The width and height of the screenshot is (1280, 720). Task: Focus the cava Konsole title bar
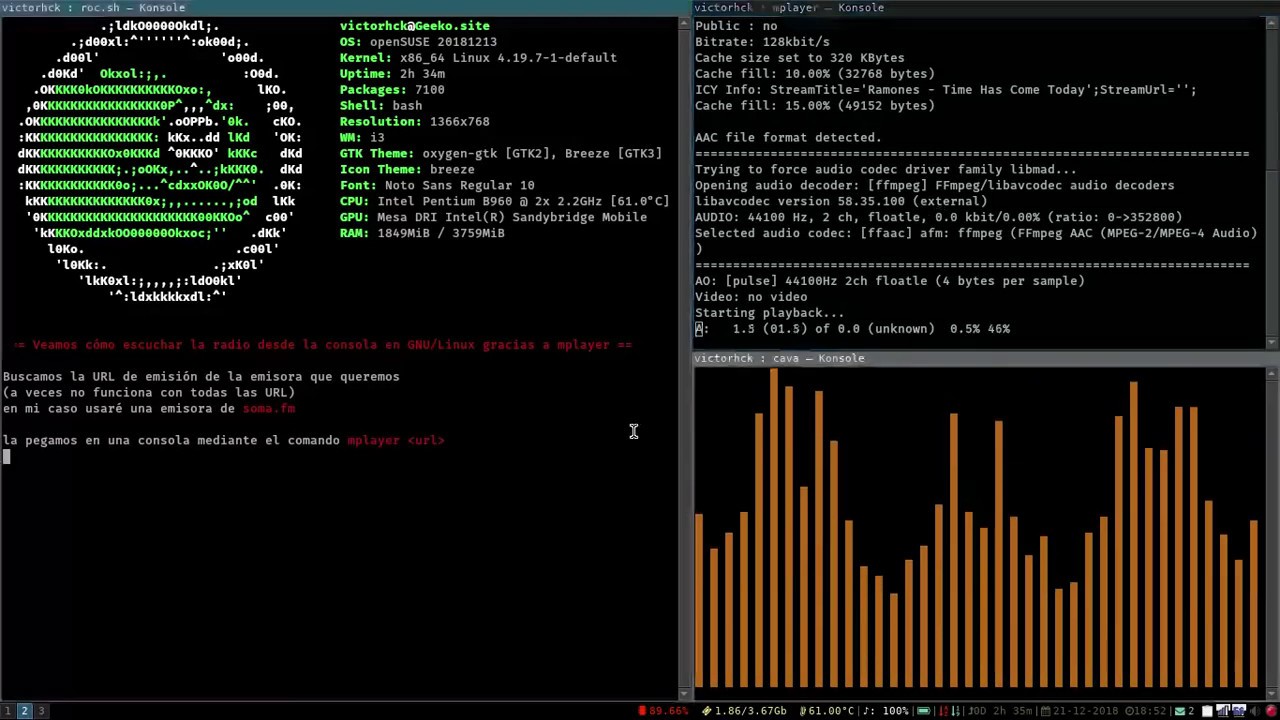coord(986,358)
